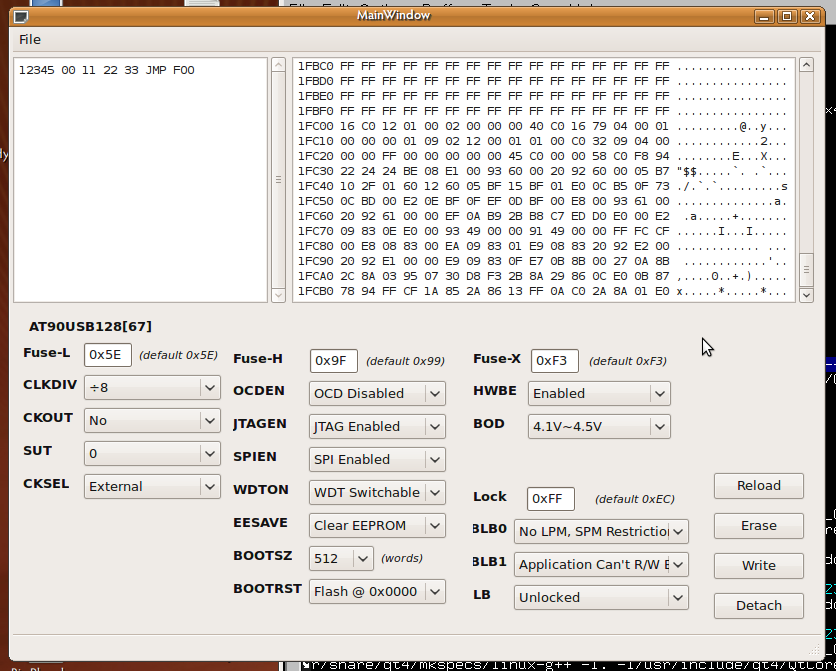Viewport: 836px width, 671px height.
Task: Open the BOOTRST dropdown showing Flash @ 0x0000
Action: [x=377, y=592]
